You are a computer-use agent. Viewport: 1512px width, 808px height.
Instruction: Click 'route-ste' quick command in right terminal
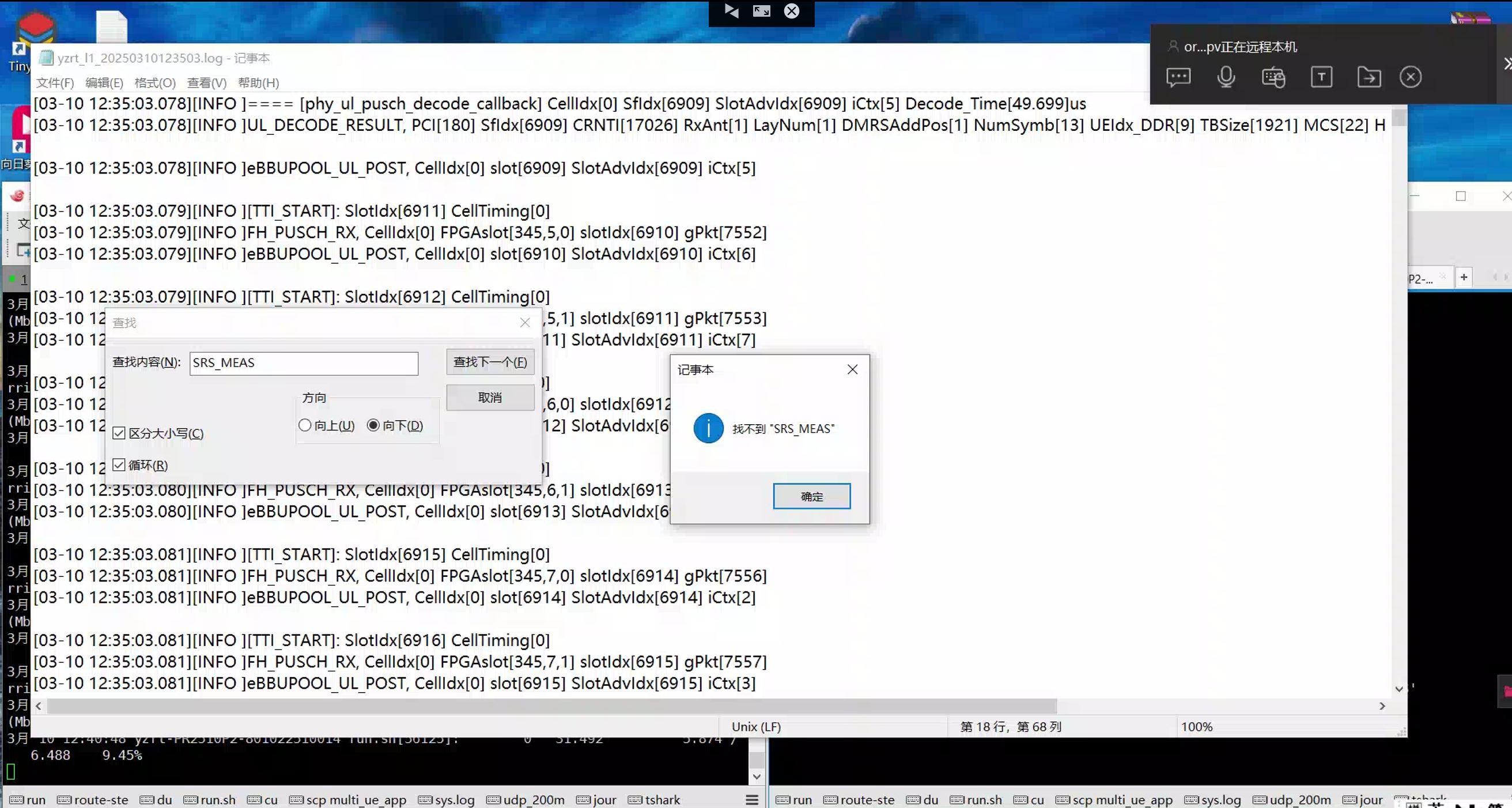(x=859, y=799)
